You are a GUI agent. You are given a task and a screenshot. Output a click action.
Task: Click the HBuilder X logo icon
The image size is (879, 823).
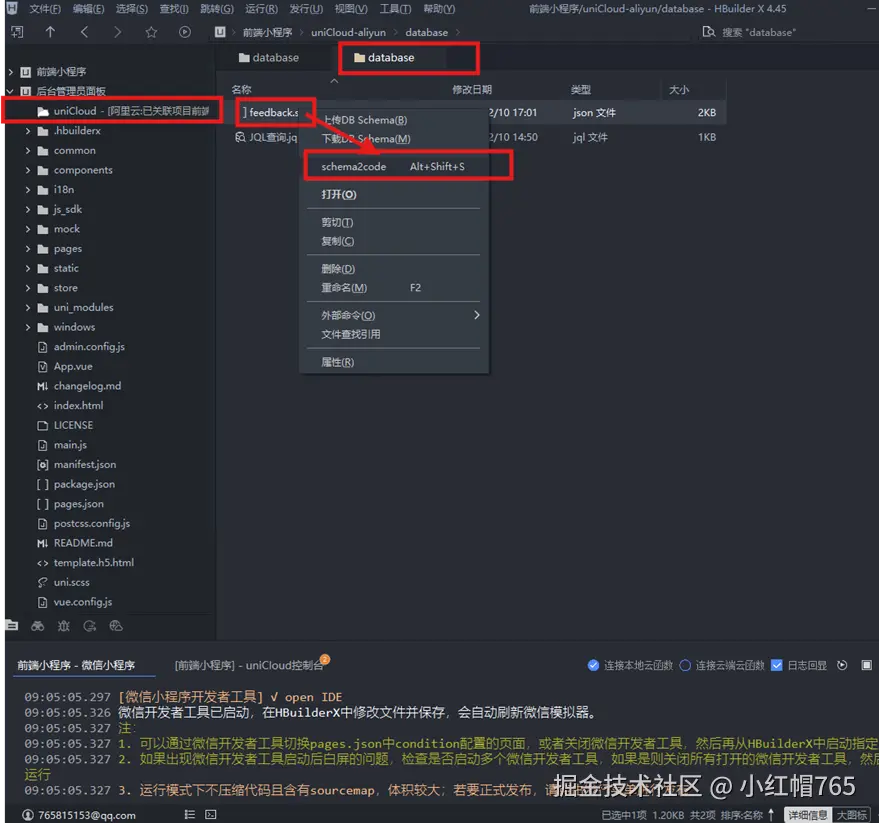click(x=12, y=8)
